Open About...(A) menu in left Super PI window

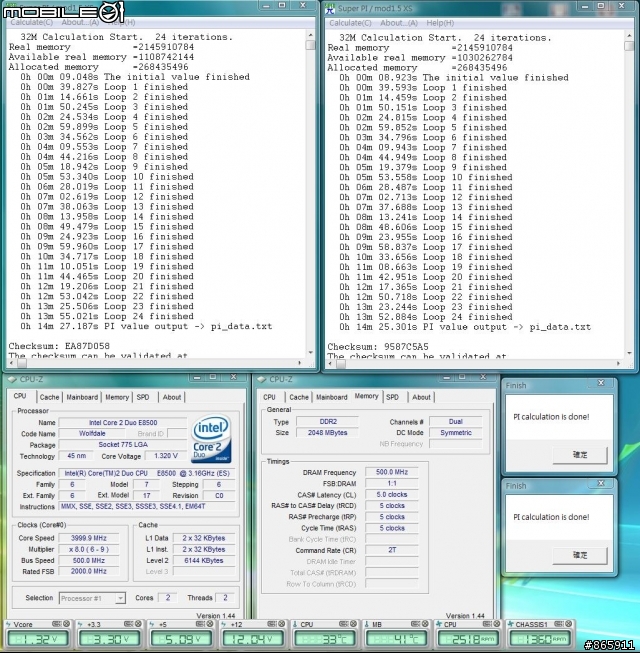(x=80, y=22)
